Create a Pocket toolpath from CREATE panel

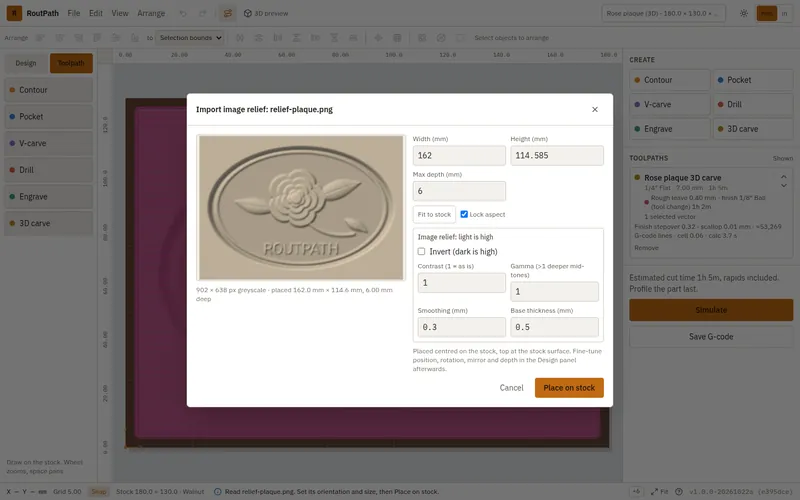coord(753,80)
